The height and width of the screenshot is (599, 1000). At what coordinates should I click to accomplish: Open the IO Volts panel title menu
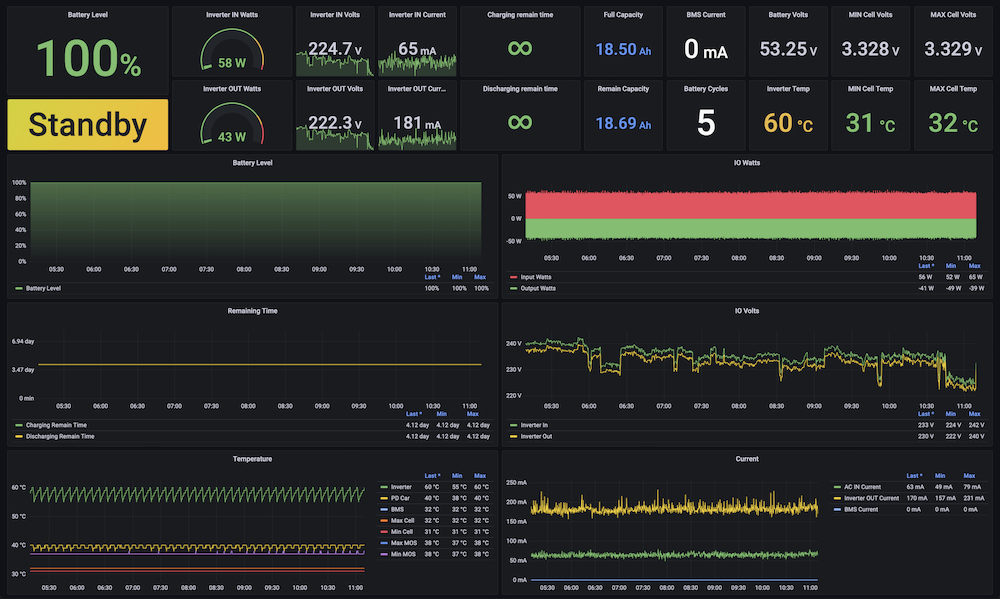(746, 311)
